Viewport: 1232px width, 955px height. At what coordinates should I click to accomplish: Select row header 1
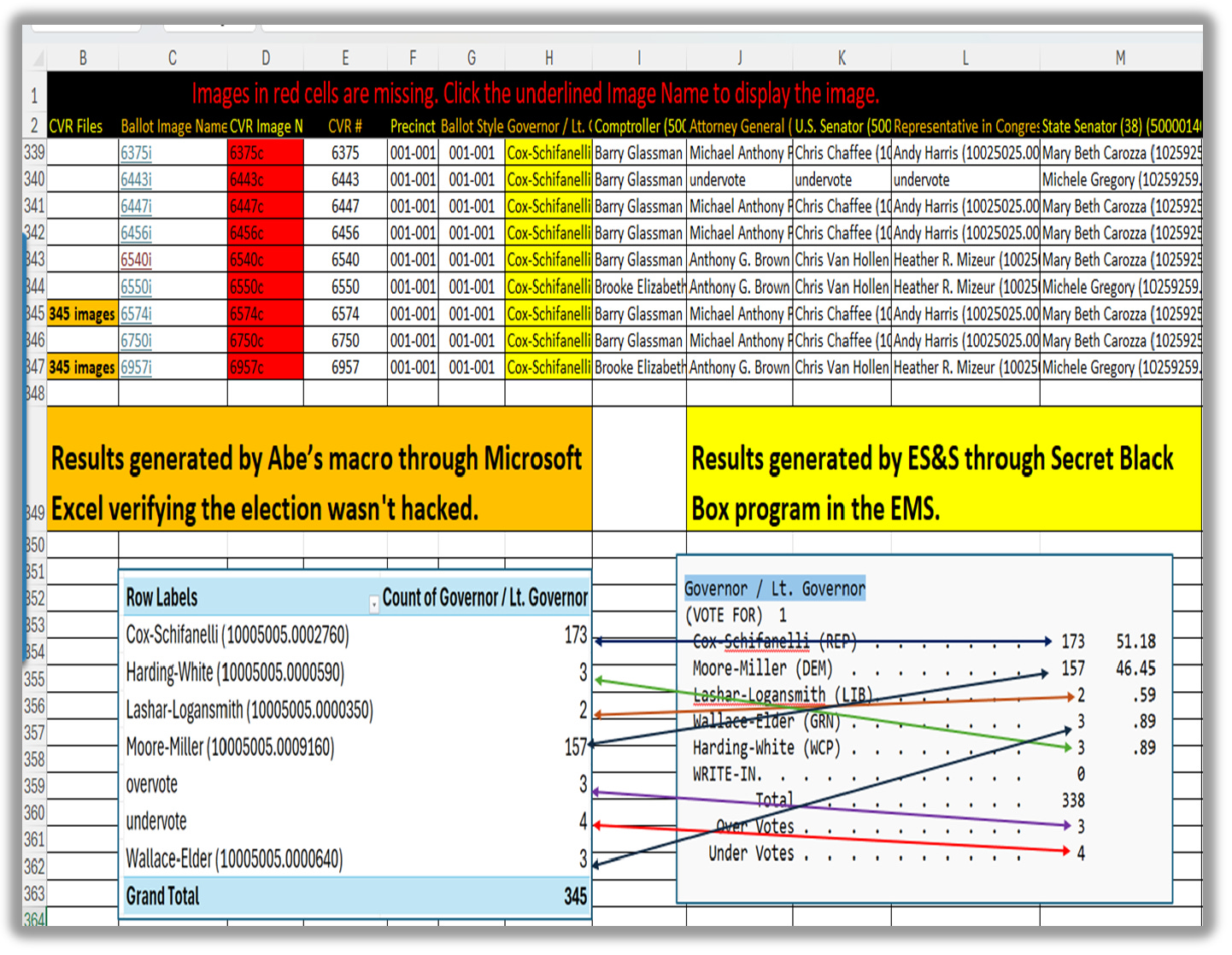[x=35, y=93]
